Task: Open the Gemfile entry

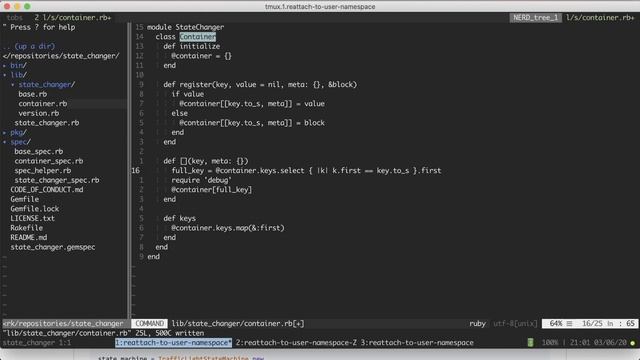Action: pyautogui.click(x=25, y=199)
